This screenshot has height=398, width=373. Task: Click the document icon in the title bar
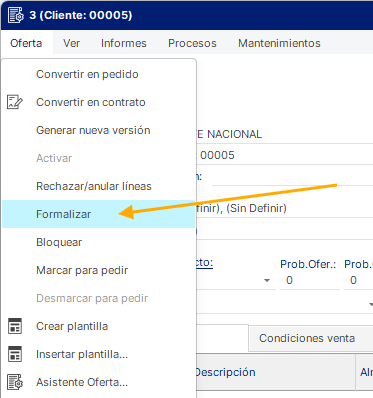click(16, 15)
